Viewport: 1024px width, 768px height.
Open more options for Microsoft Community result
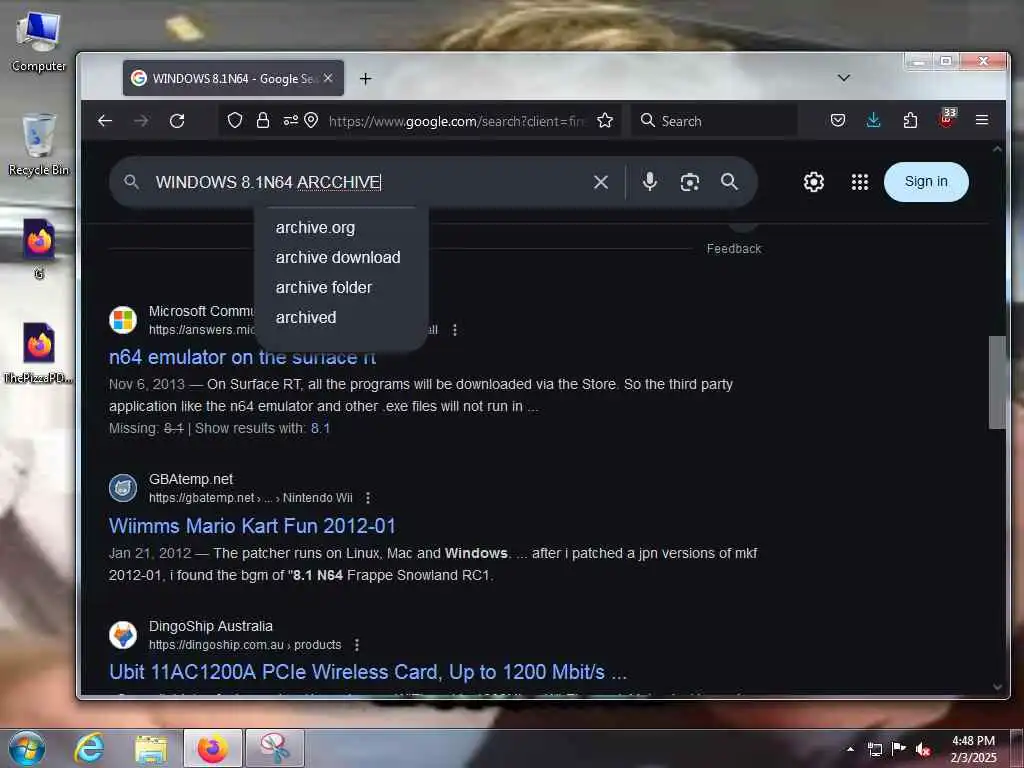455,330
